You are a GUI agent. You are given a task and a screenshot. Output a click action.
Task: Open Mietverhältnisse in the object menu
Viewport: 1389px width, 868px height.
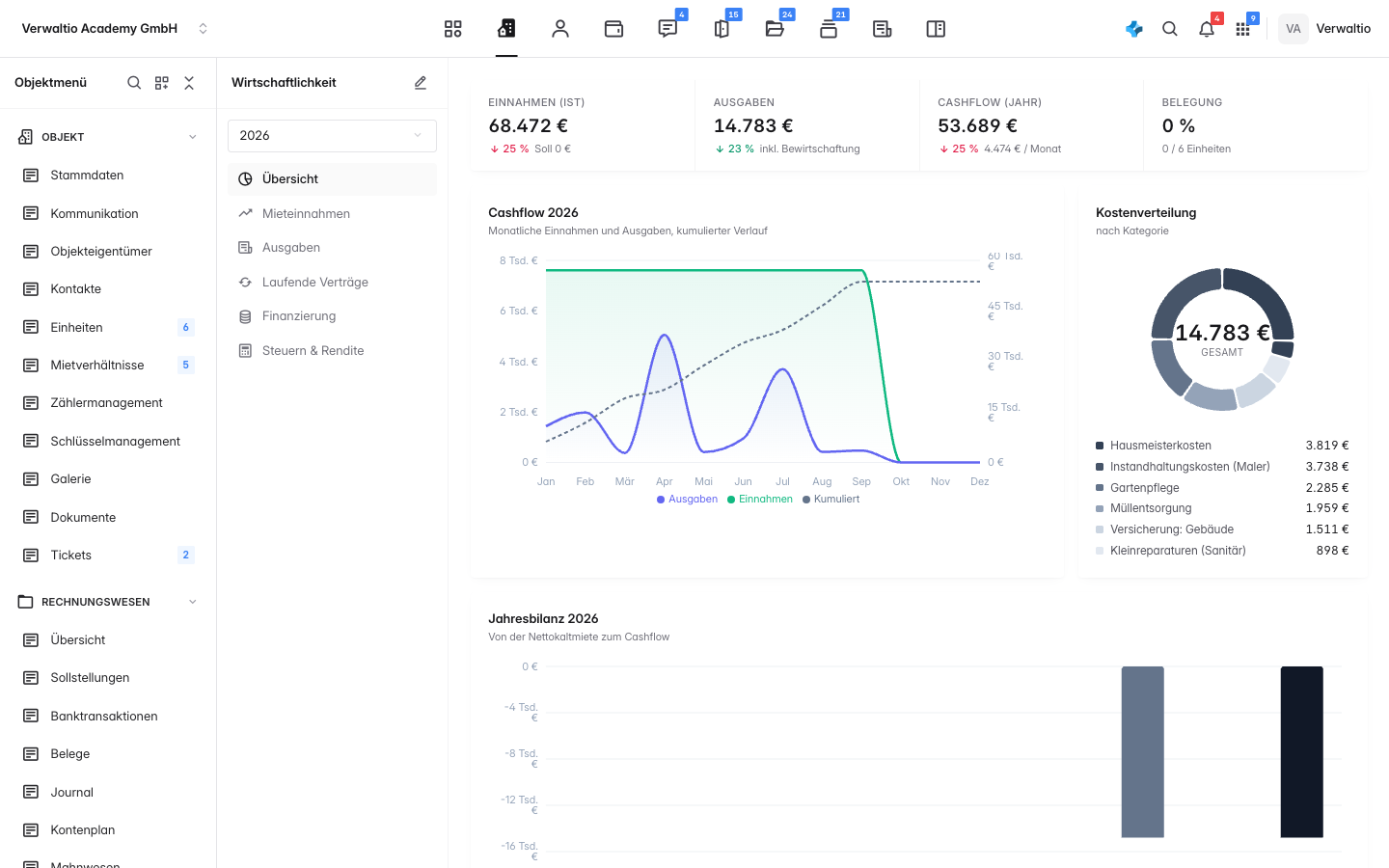pyautogui.click(x=108, y=366)
